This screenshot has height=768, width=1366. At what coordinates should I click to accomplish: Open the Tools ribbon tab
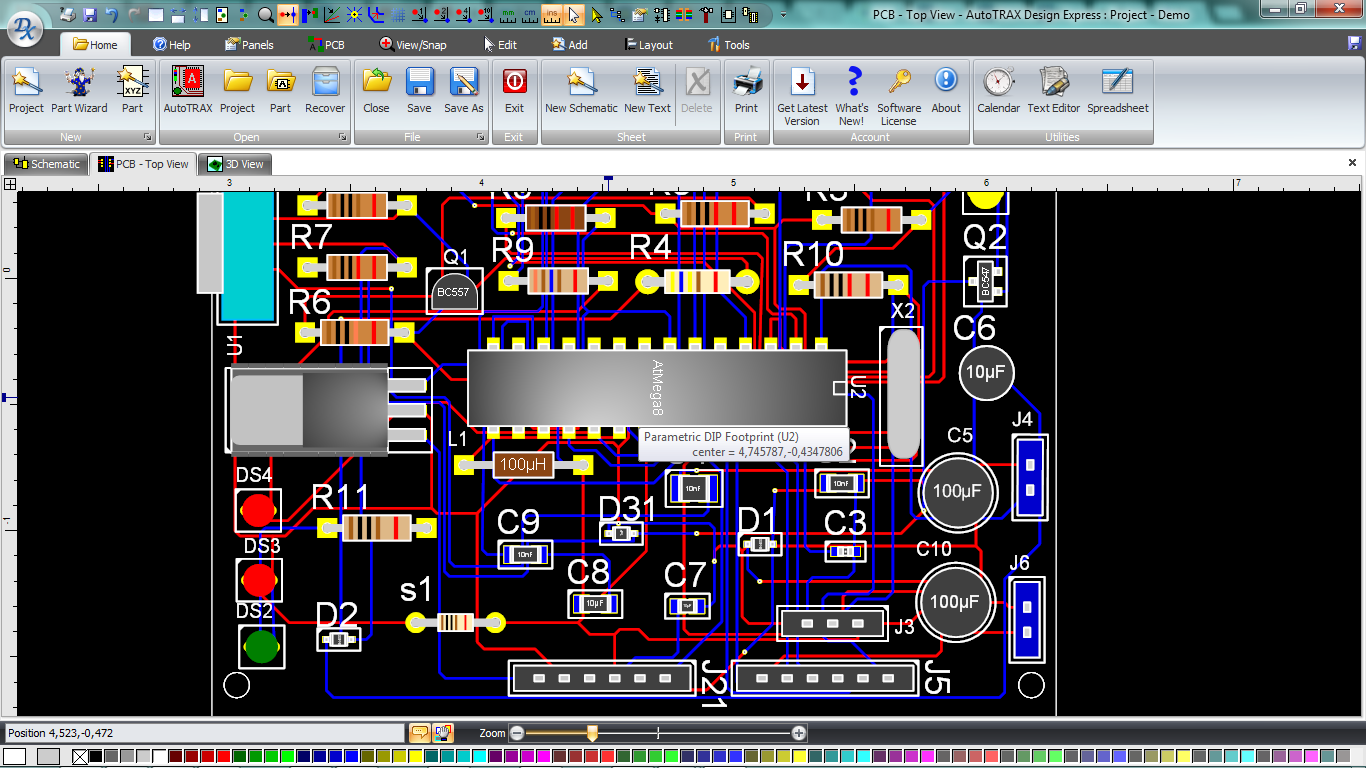pyautogui.click(x=729, y=45)
